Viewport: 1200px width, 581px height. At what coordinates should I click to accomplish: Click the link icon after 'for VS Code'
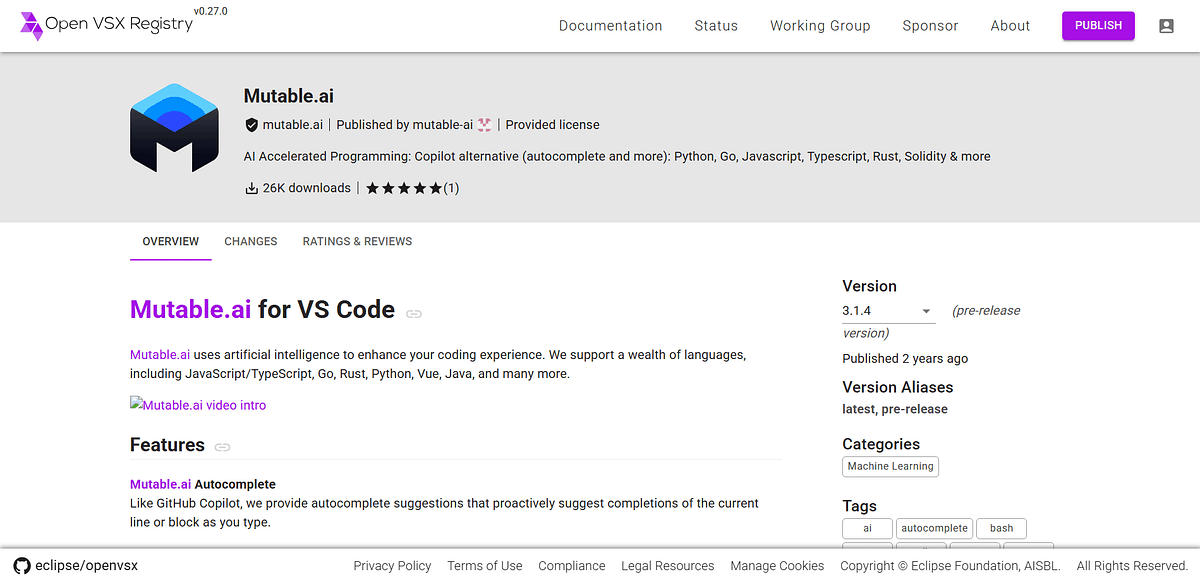click(x=414, y=313)
